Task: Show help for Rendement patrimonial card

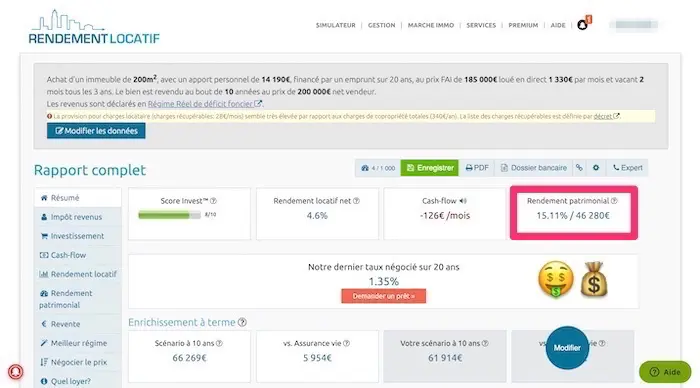Action: 614,201
